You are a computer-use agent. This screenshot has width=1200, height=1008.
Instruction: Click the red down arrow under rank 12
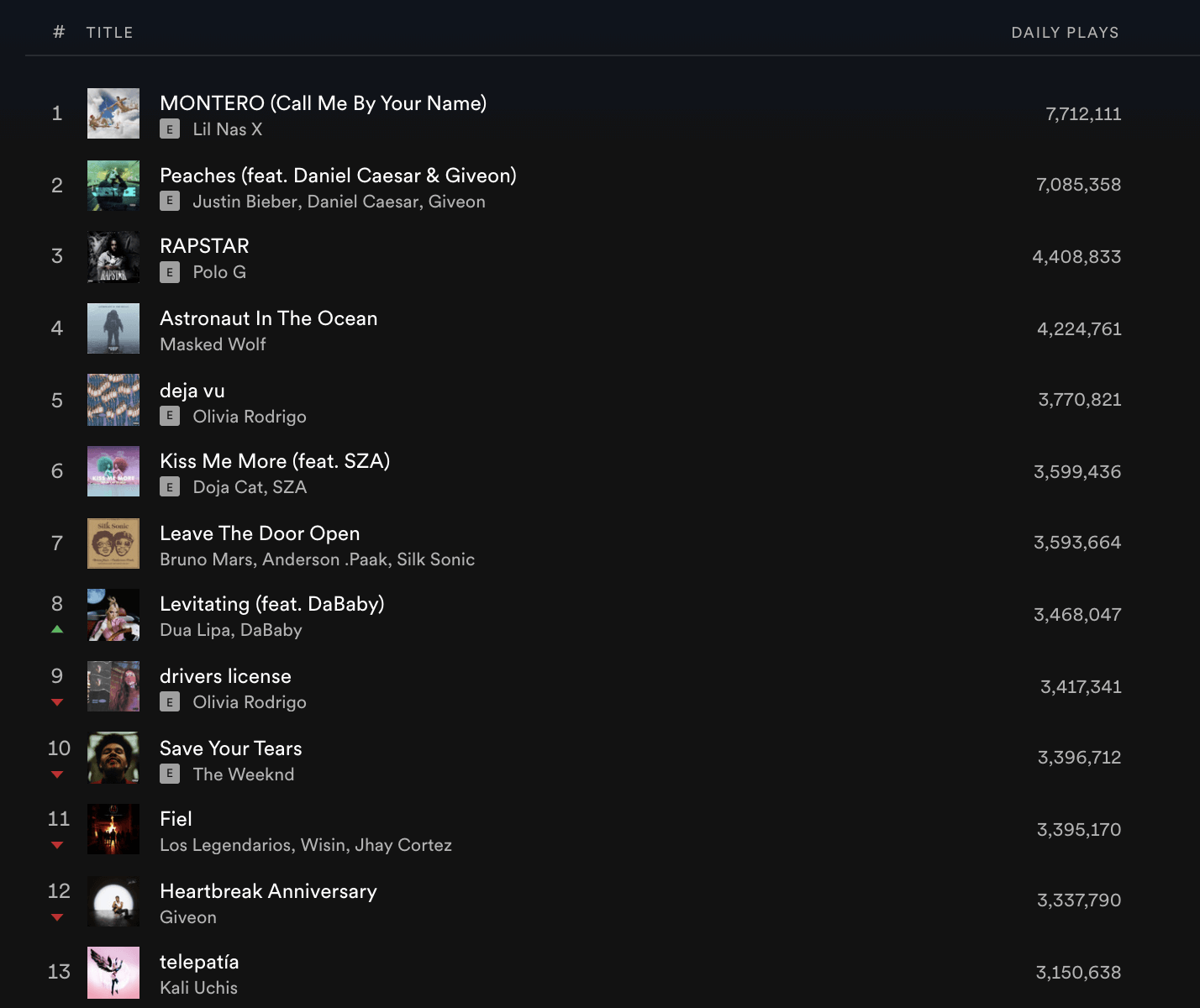(x=57, y=917)
